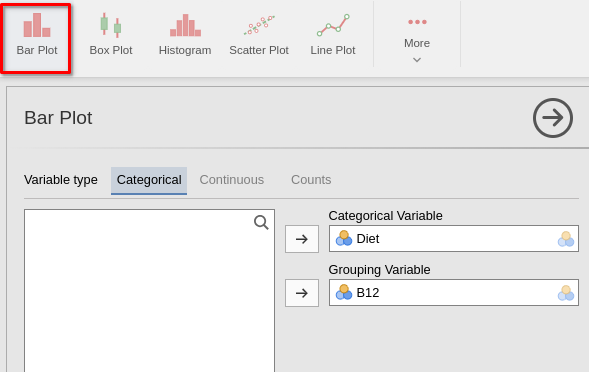Switch to the Counts variable type

pos(311,180)
